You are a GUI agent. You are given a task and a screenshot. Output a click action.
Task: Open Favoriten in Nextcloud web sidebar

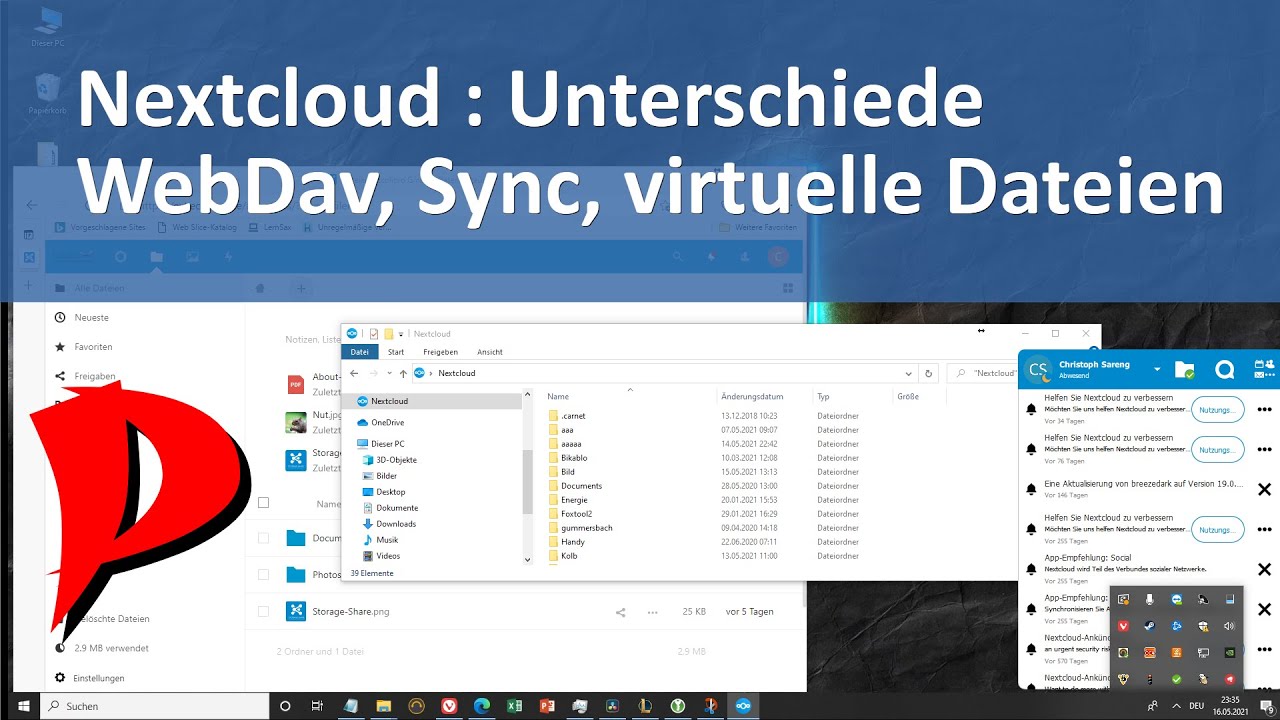coord(93,347)
